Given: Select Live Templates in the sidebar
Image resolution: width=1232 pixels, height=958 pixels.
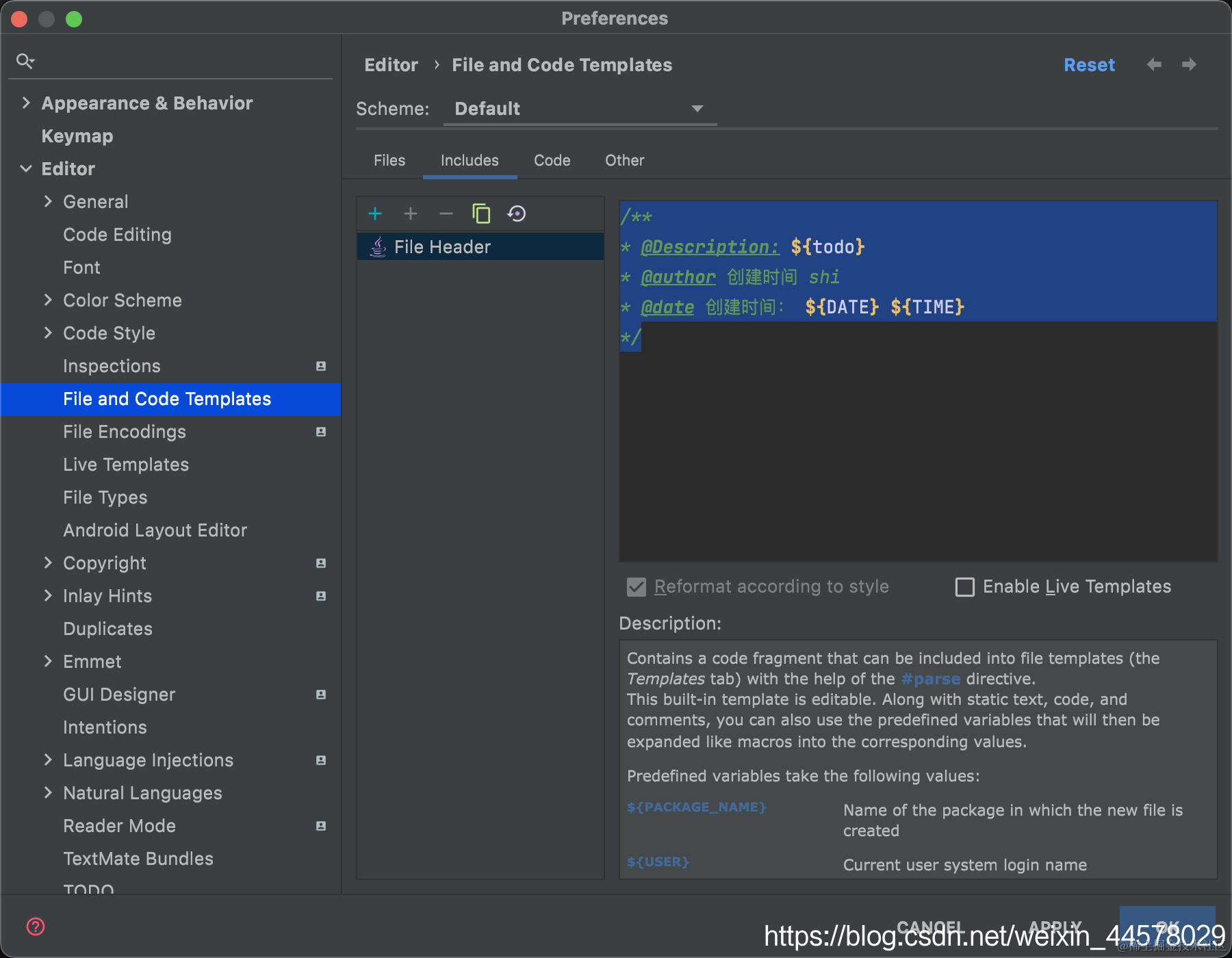Looking at the screenshot, I should pos(126,465).
